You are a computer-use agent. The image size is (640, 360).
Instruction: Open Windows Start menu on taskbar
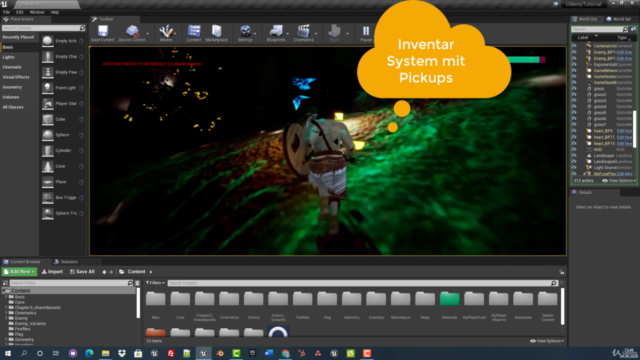pos(8,353)
